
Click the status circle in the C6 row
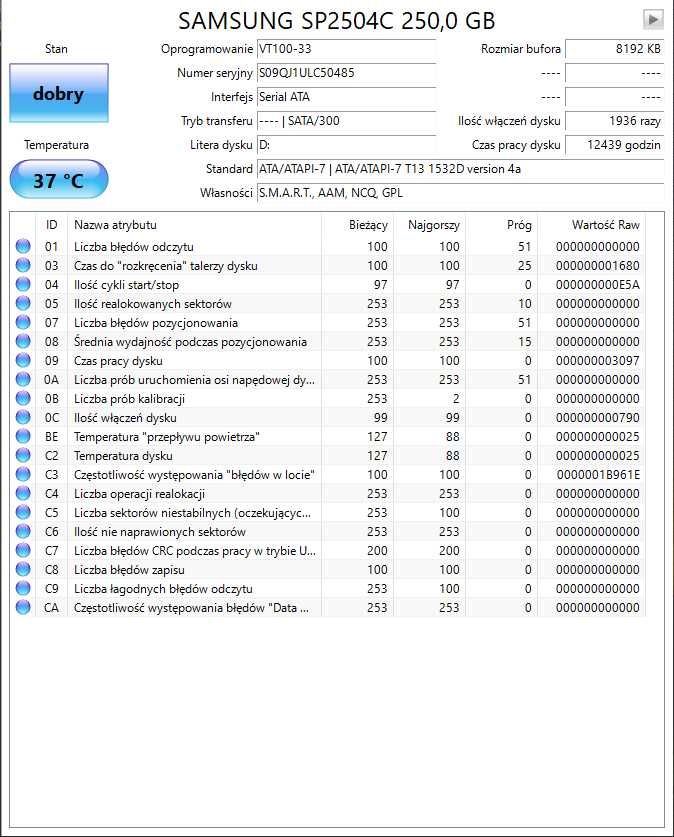point(23,531)
